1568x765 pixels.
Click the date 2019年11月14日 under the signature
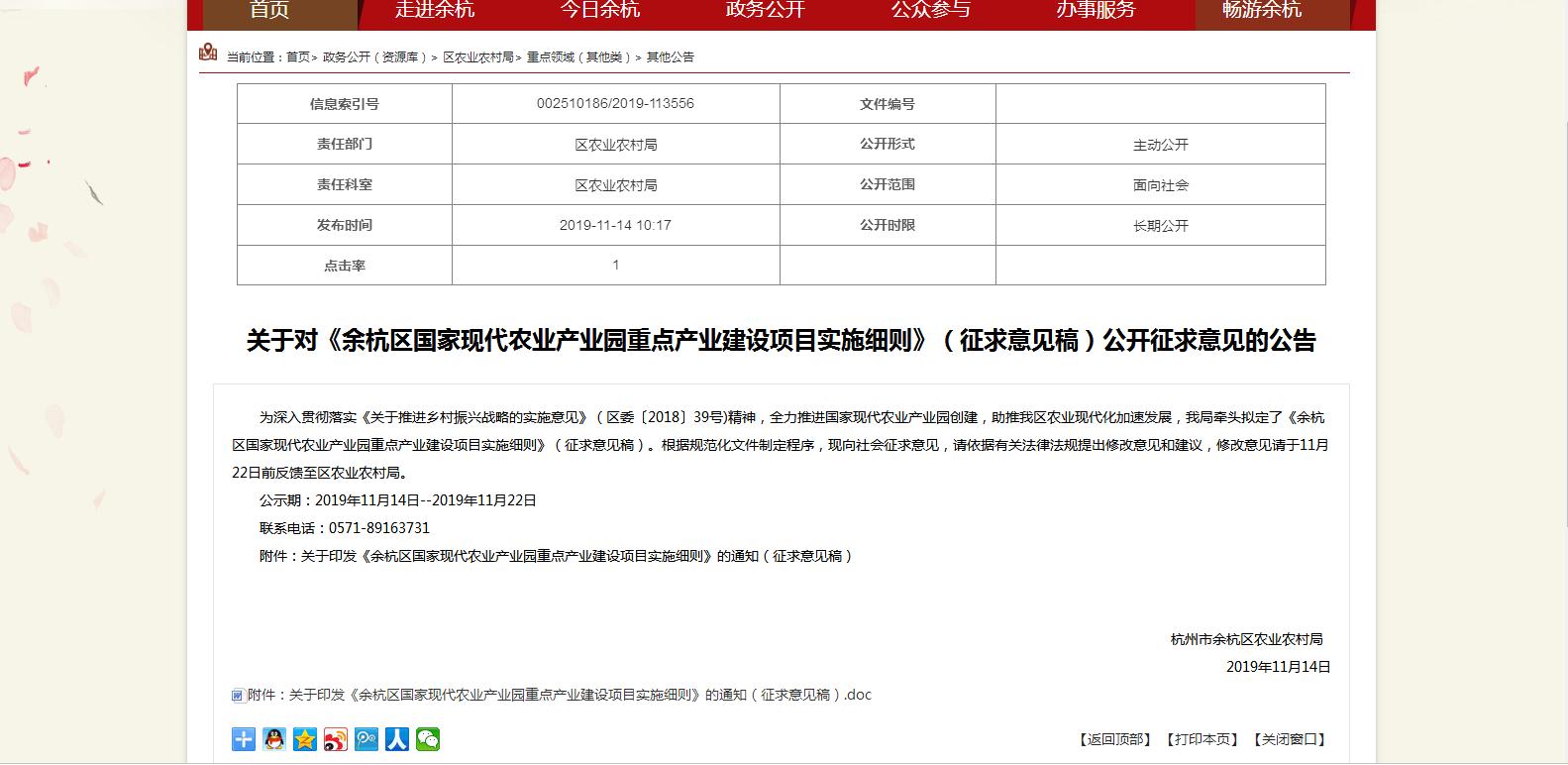[x=1279, y=667]
